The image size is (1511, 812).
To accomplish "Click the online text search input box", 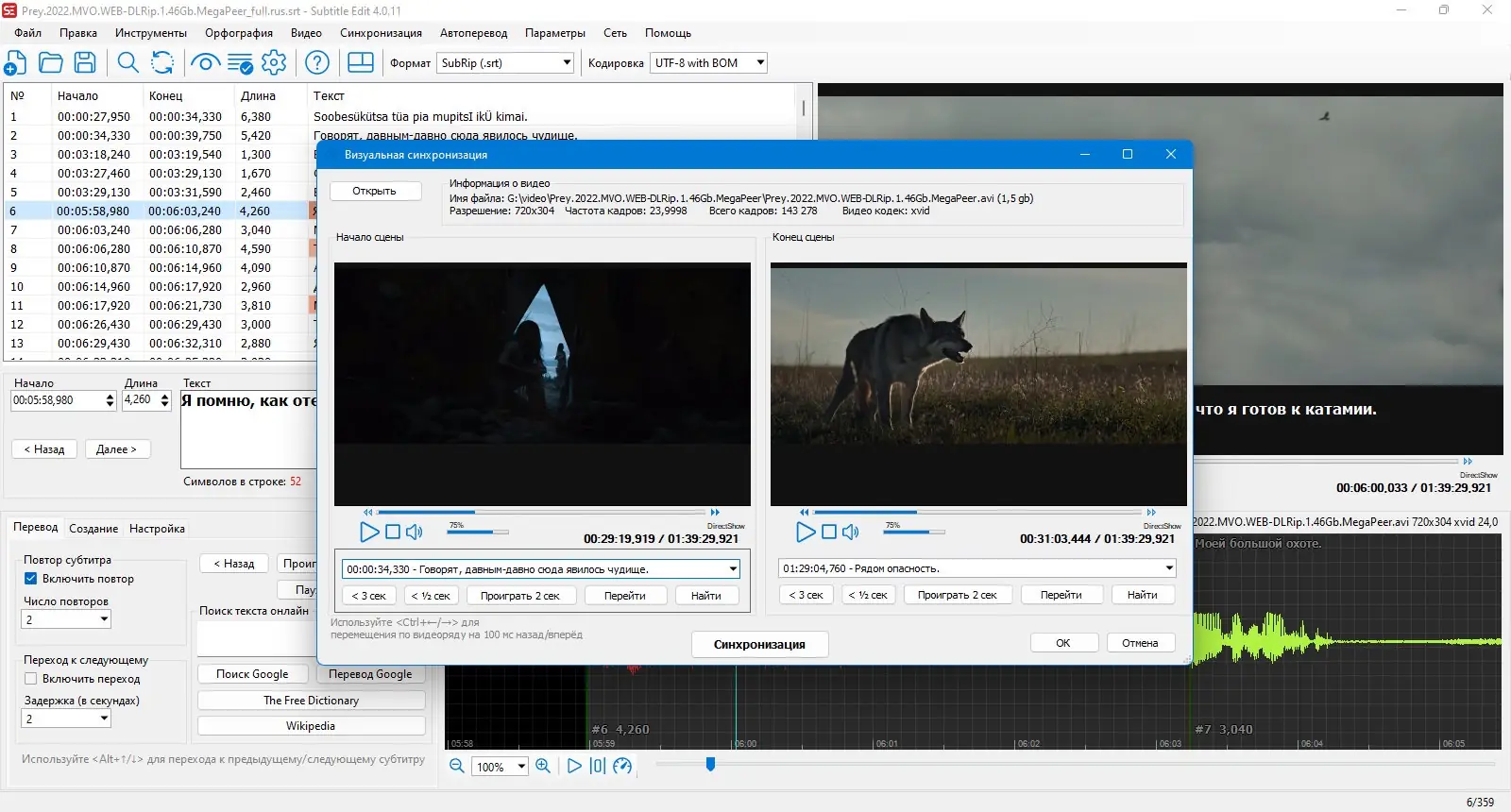I will tap(257, 638).
